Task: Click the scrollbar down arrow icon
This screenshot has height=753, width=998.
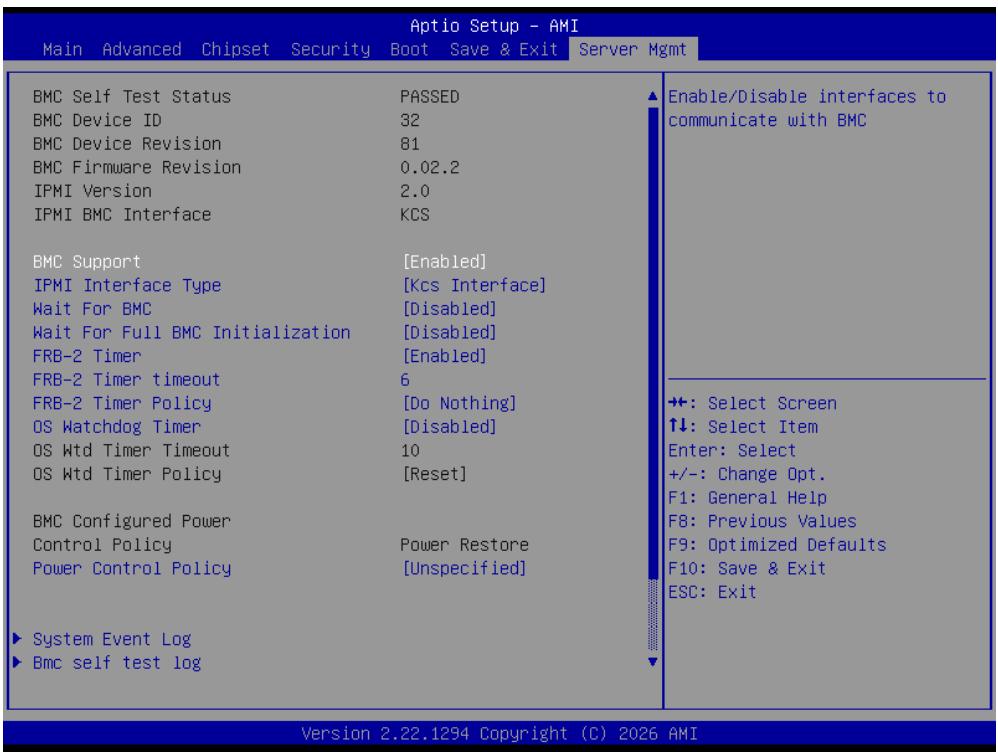Action: click(x=652, y=662)
